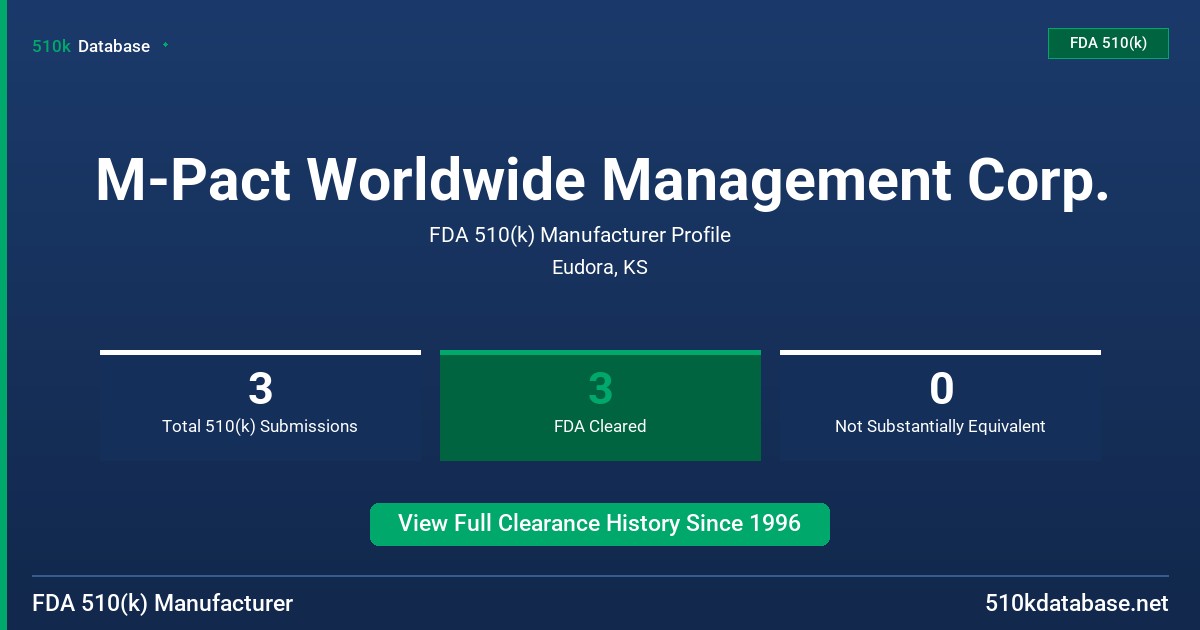Click View Full Clearance History Since 1996
Screen dimensions: 1200x630
click(x=600, y=524)
